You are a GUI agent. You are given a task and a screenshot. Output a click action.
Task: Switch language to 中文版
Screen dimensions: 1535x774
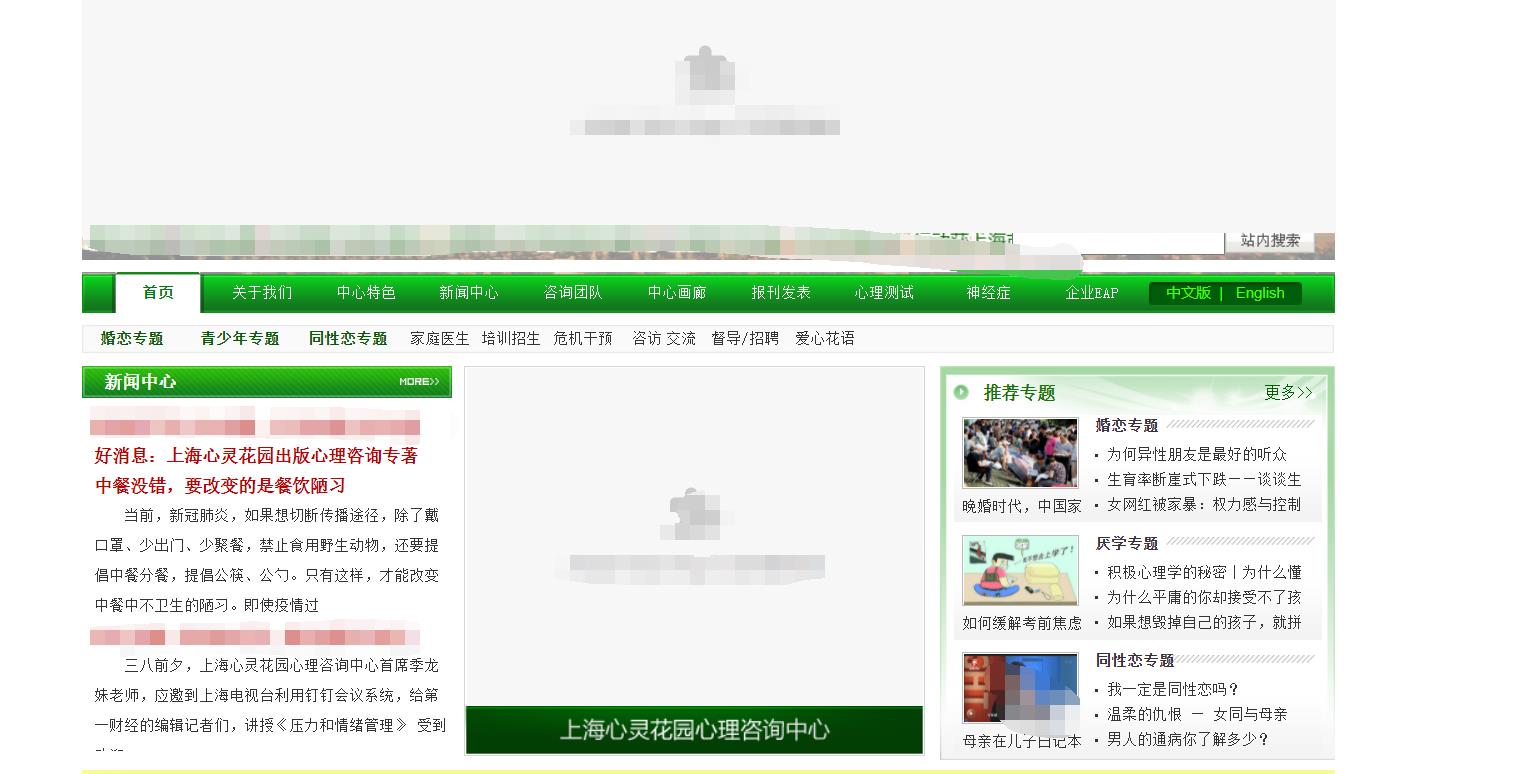click(x=1188, y=293)
